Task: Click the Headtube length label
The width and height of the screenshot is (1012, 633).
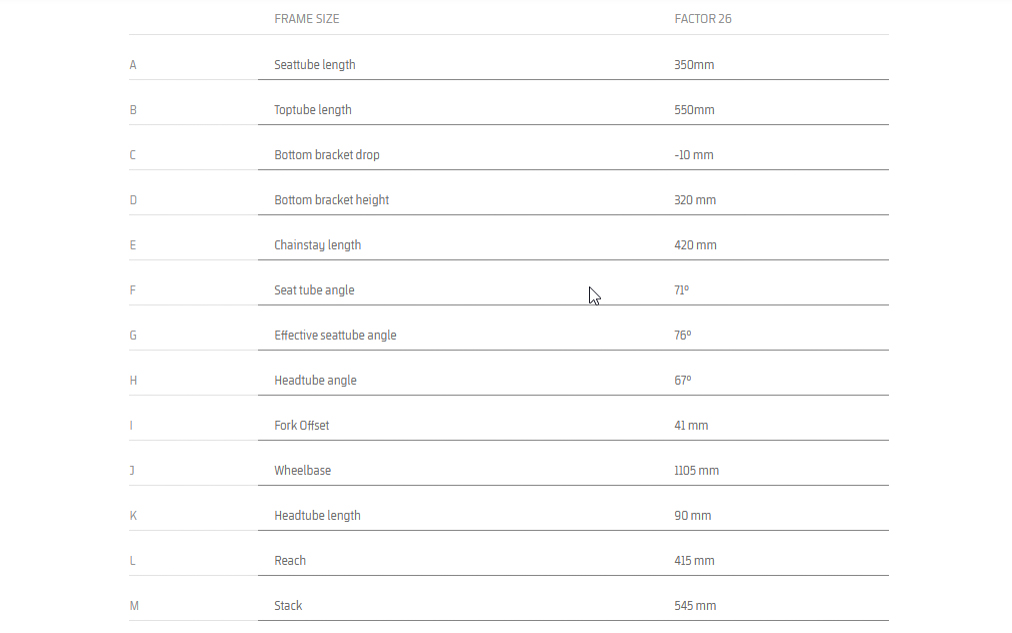Action: tap(317, 516)
